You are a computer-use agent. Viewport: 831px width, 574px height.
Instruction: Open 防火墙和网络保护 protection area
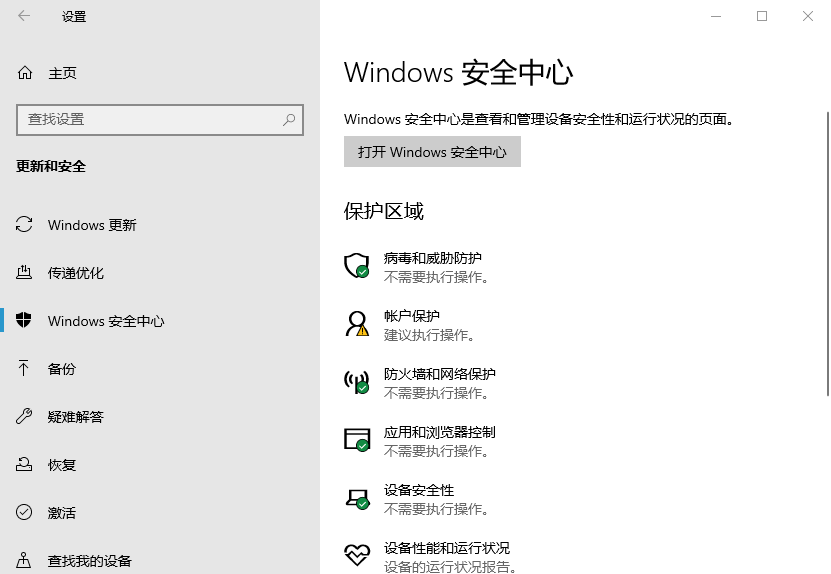(x=420, y=383)
